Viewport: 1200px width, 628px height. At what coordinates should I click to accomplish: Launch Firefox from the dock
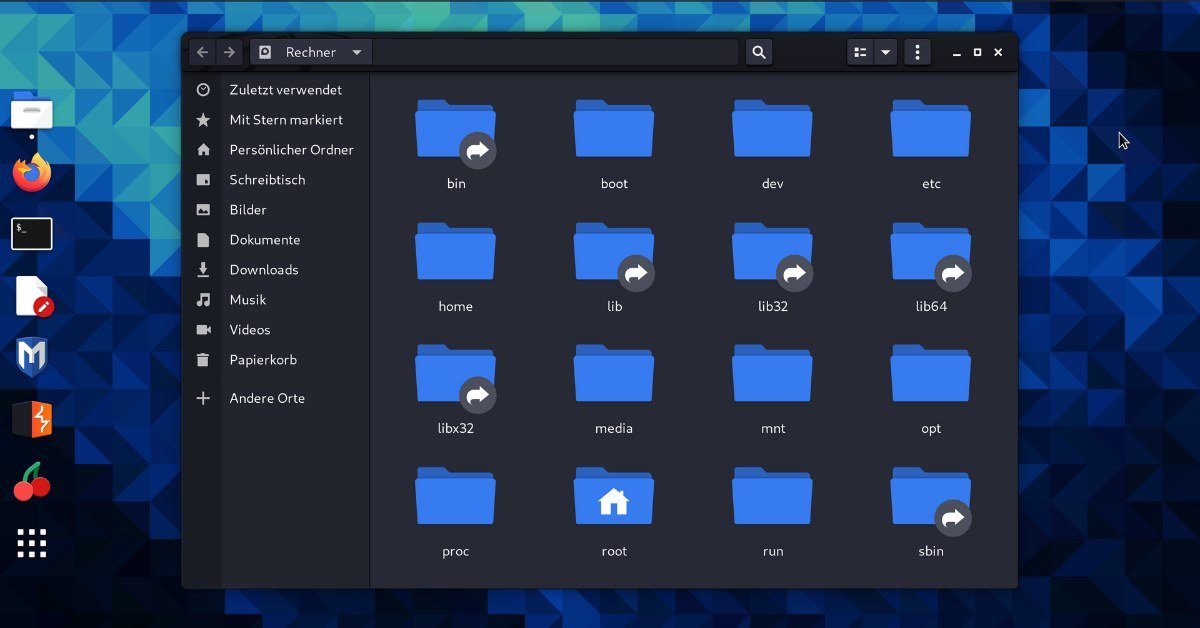pyautogui.click(x=32, y=173)
